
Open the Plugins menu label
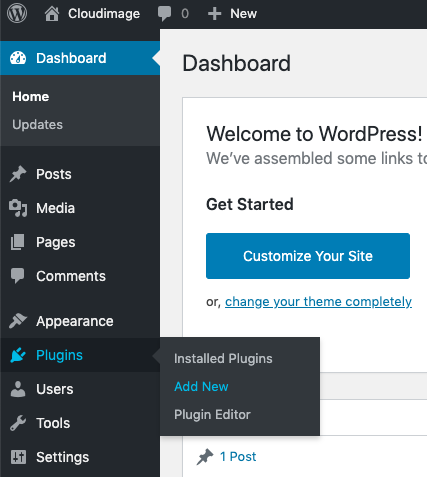click(x=59, y=355)
